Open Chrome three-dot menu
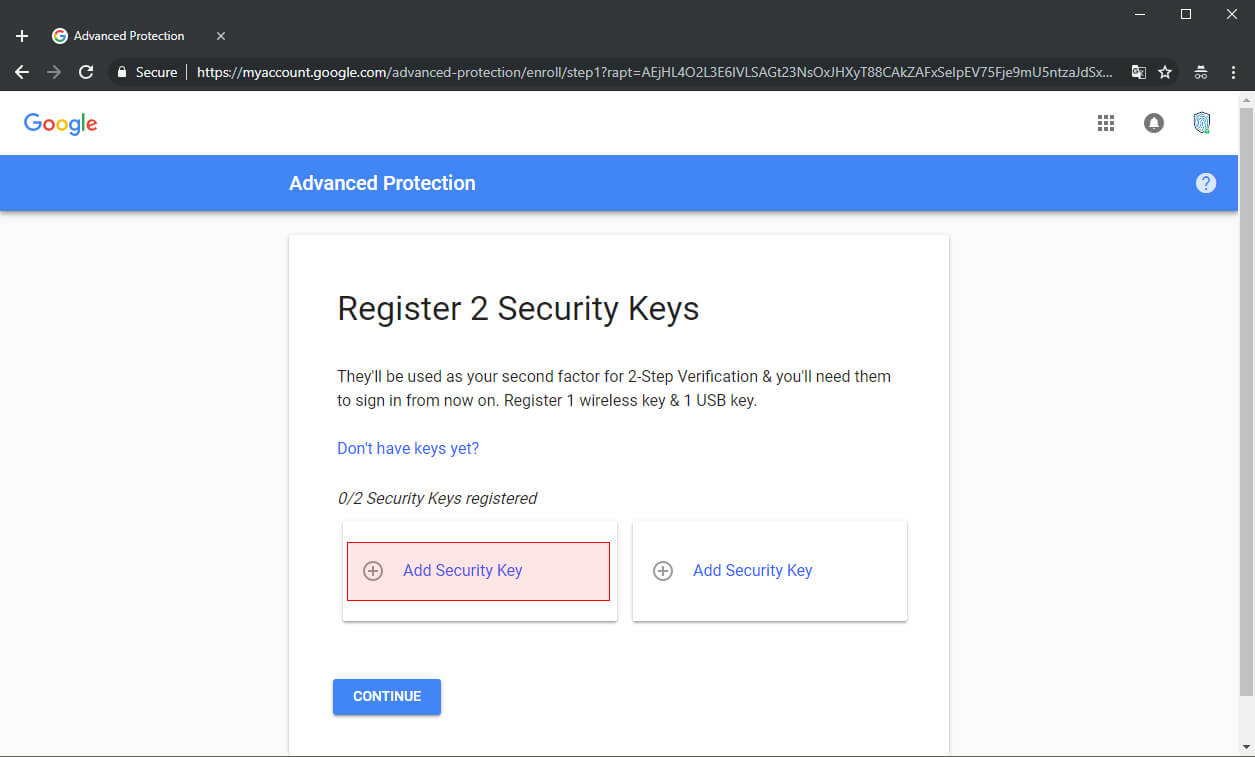 tap(1232, 72)
